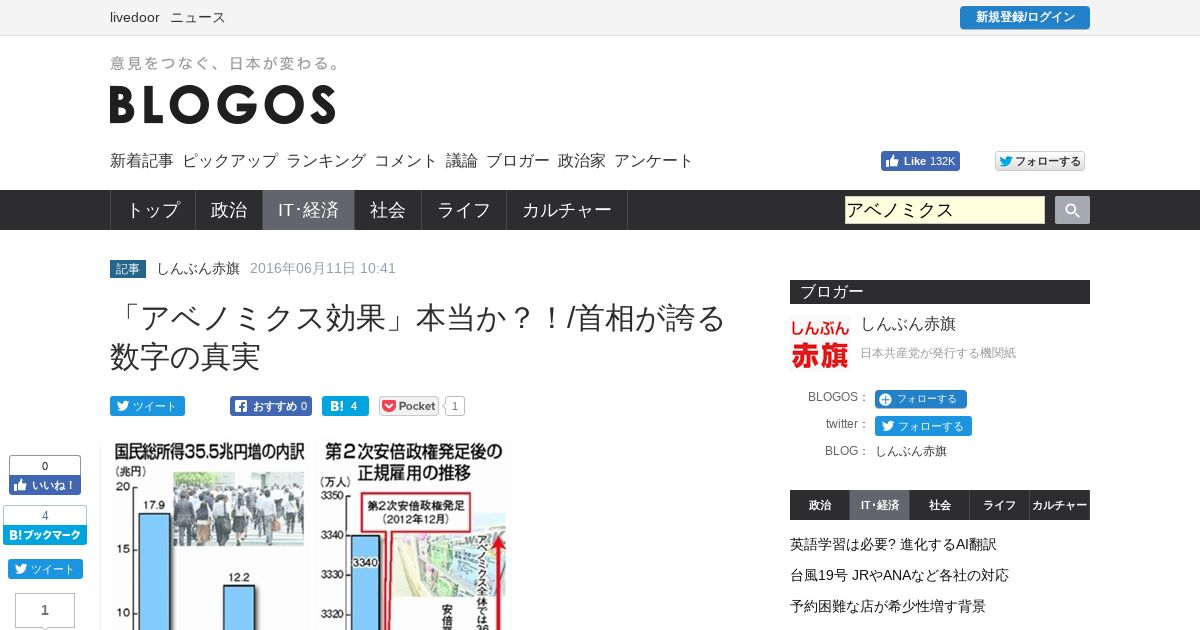Open ランキング in the menu

click(x=326, y=160)
